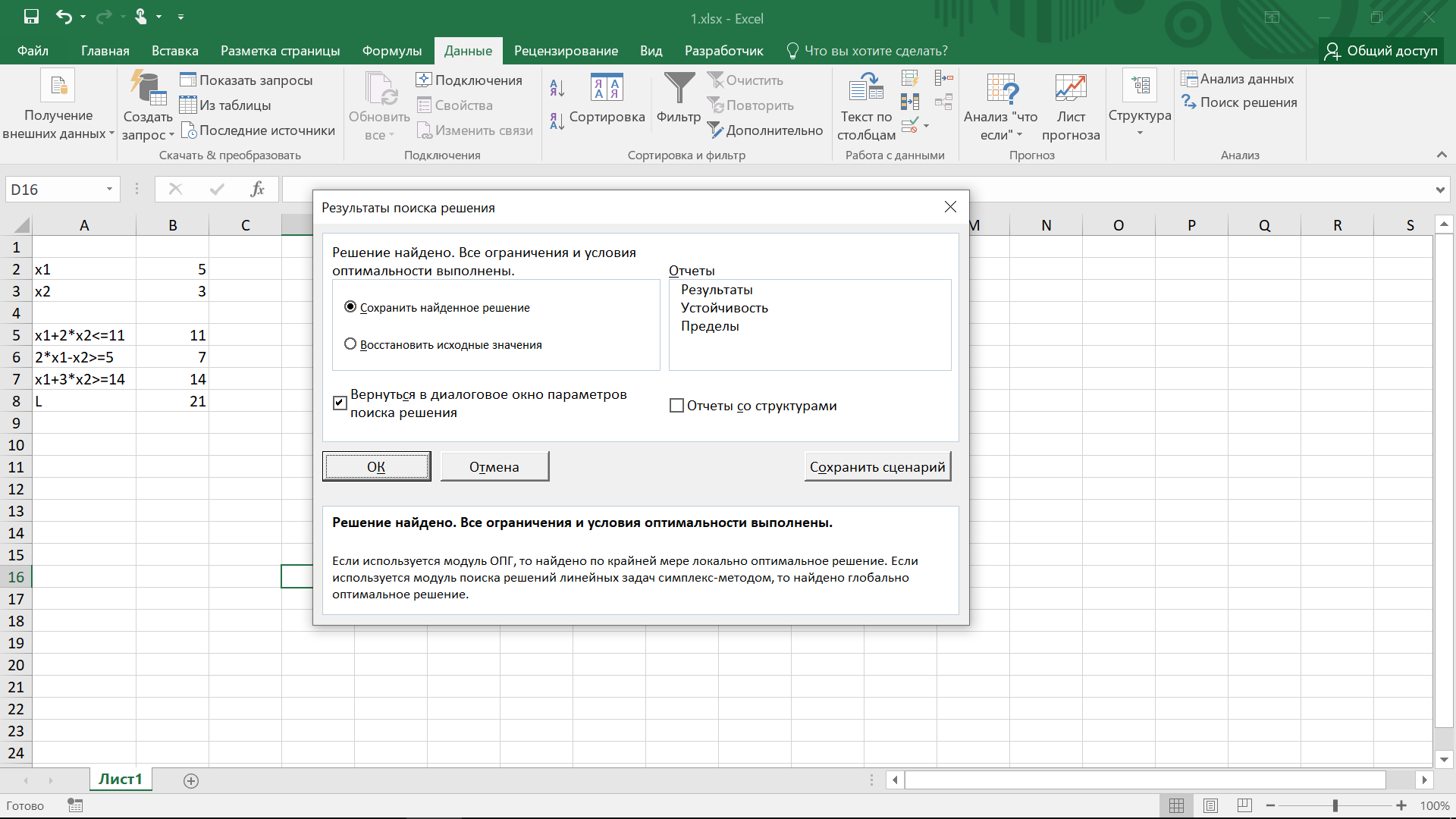The width and height of the screenshot is (1456, 819).
Task: Expand the Структура dropdown
Action: (x=1139, y=133)
